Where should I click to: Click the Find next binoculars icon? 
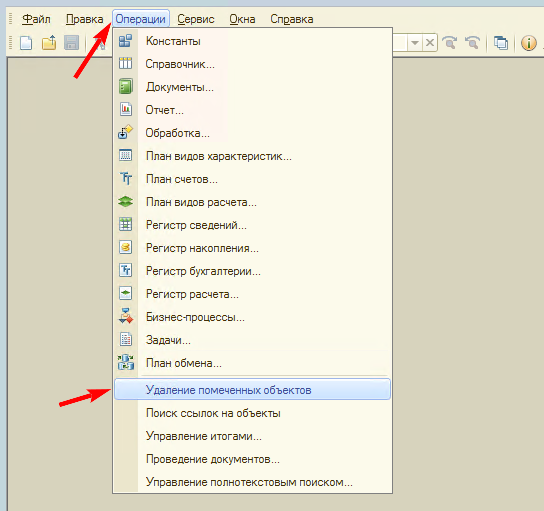[x=450, y=43]
